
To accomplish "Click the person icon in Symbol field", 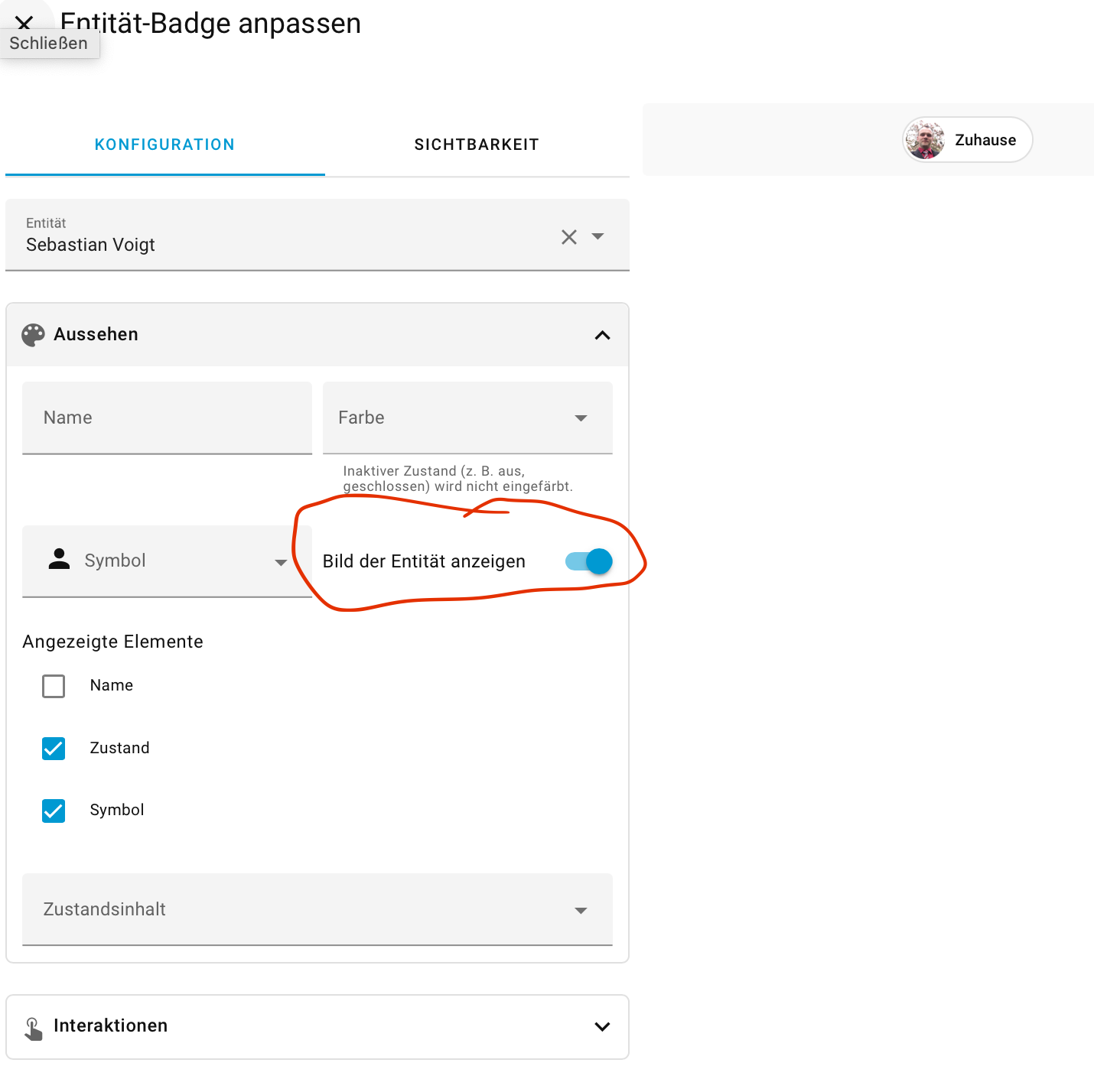I will coord(59,559).
